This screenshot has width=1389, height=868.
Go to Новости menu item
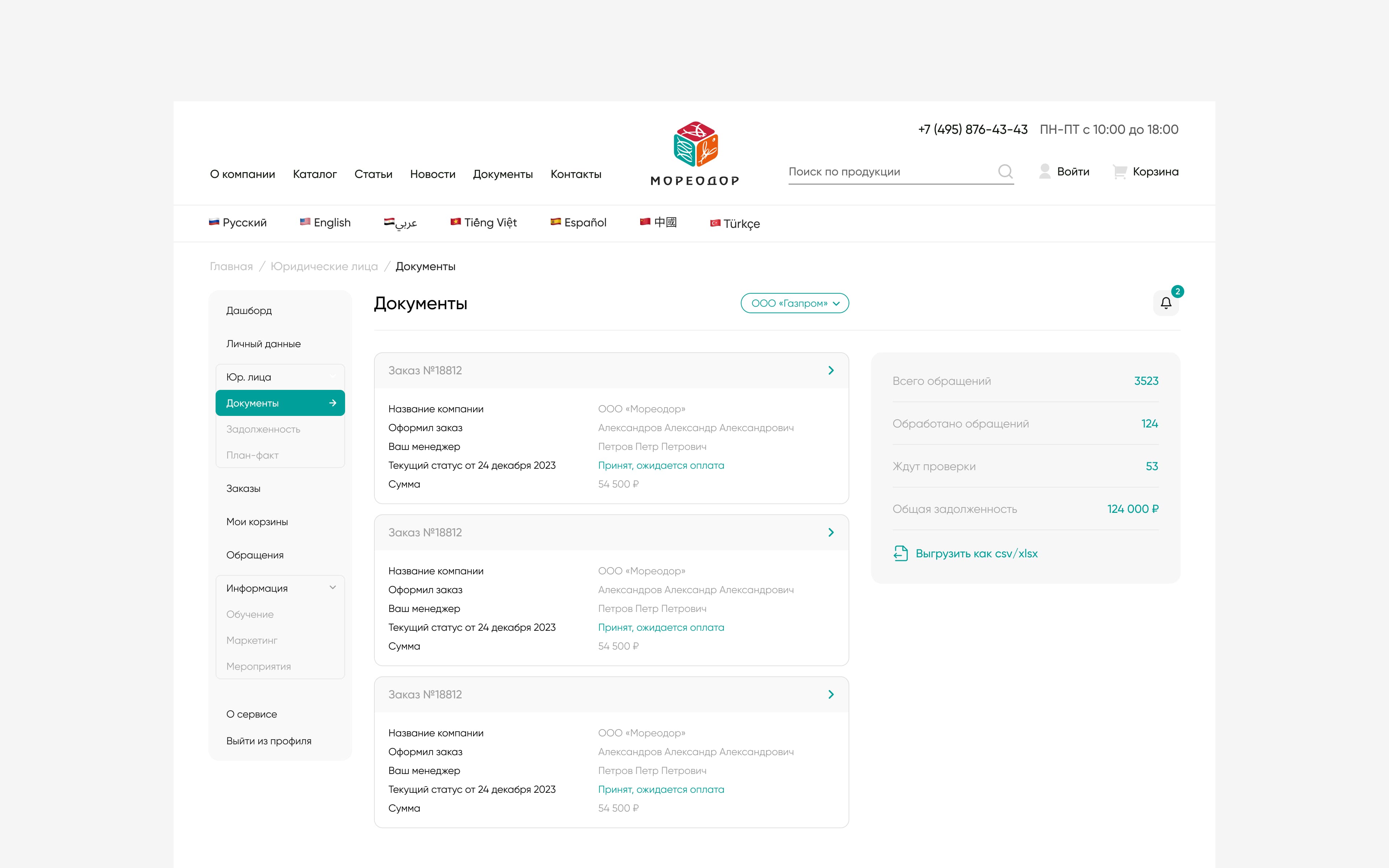pos(432,174)
